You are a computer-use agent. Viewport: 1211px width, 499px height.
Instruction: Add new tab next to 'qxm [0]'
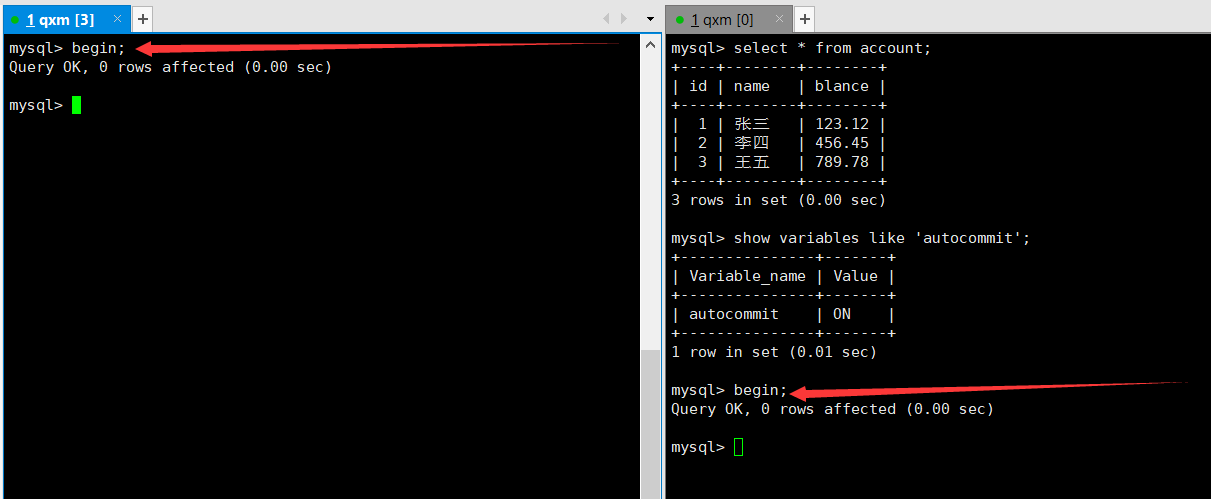pyautogui.click(x=804, y=19)
